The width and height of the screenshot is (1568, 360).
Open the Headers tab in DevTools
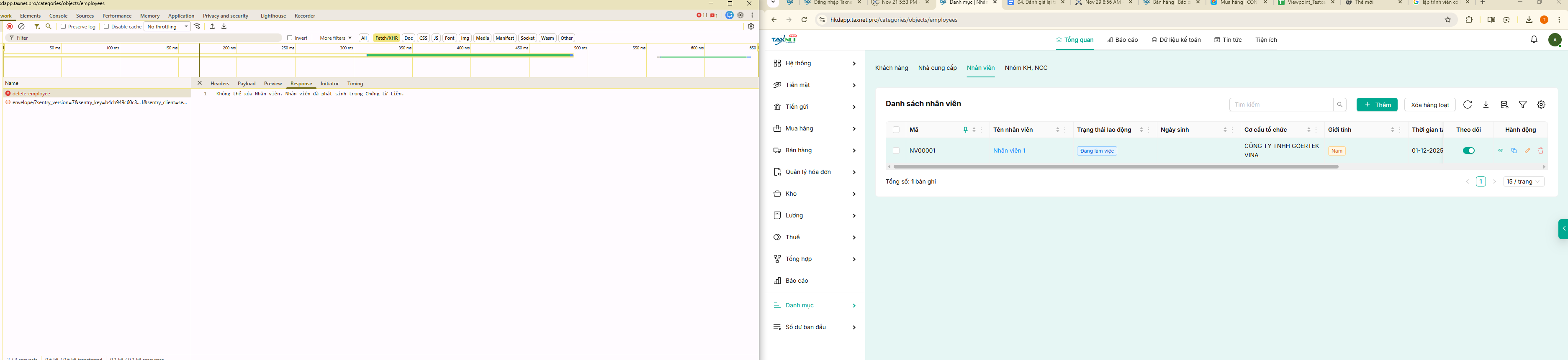pos(220,84)
